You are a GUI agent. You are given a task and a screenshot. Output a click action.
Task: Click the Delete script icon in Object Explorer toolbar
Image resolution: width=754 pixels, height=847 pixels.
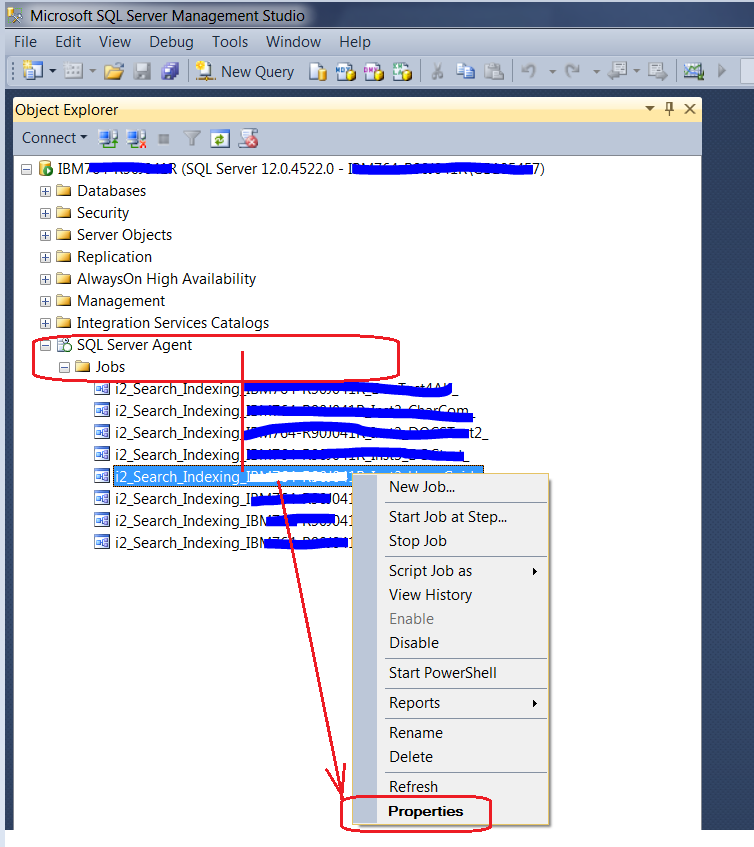point(248,138)
